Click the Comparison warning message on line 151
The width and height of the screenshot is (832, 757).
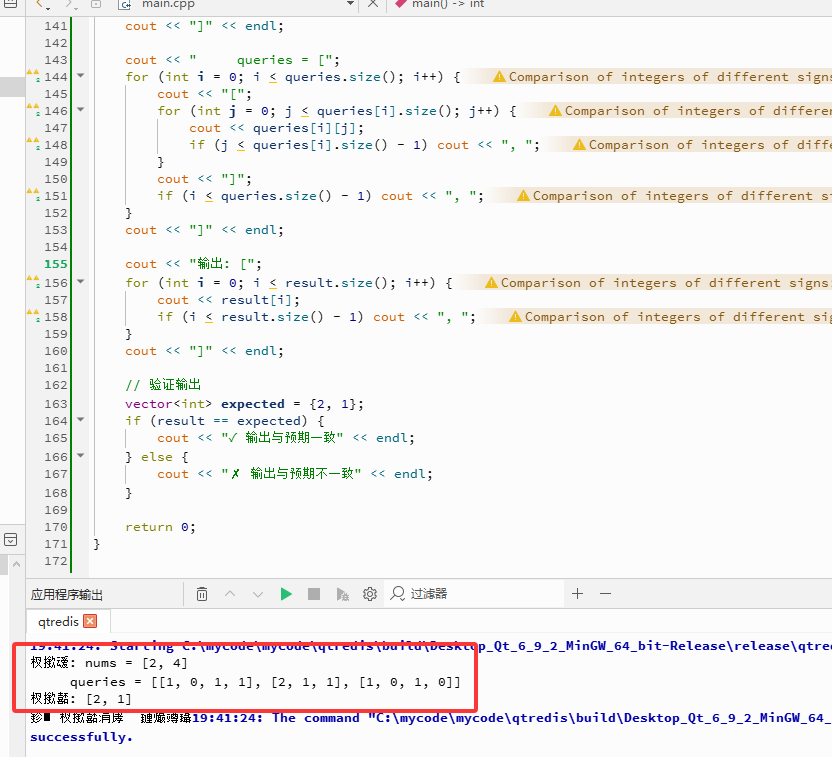click(x=682, y=196)
